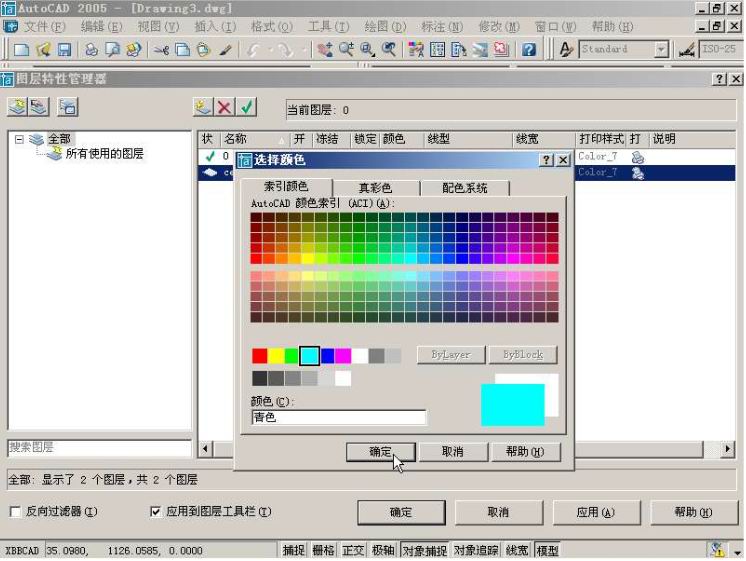Cancel the Select Color dialog with 取消
The image size is (746, 561).
coord(453,452)
